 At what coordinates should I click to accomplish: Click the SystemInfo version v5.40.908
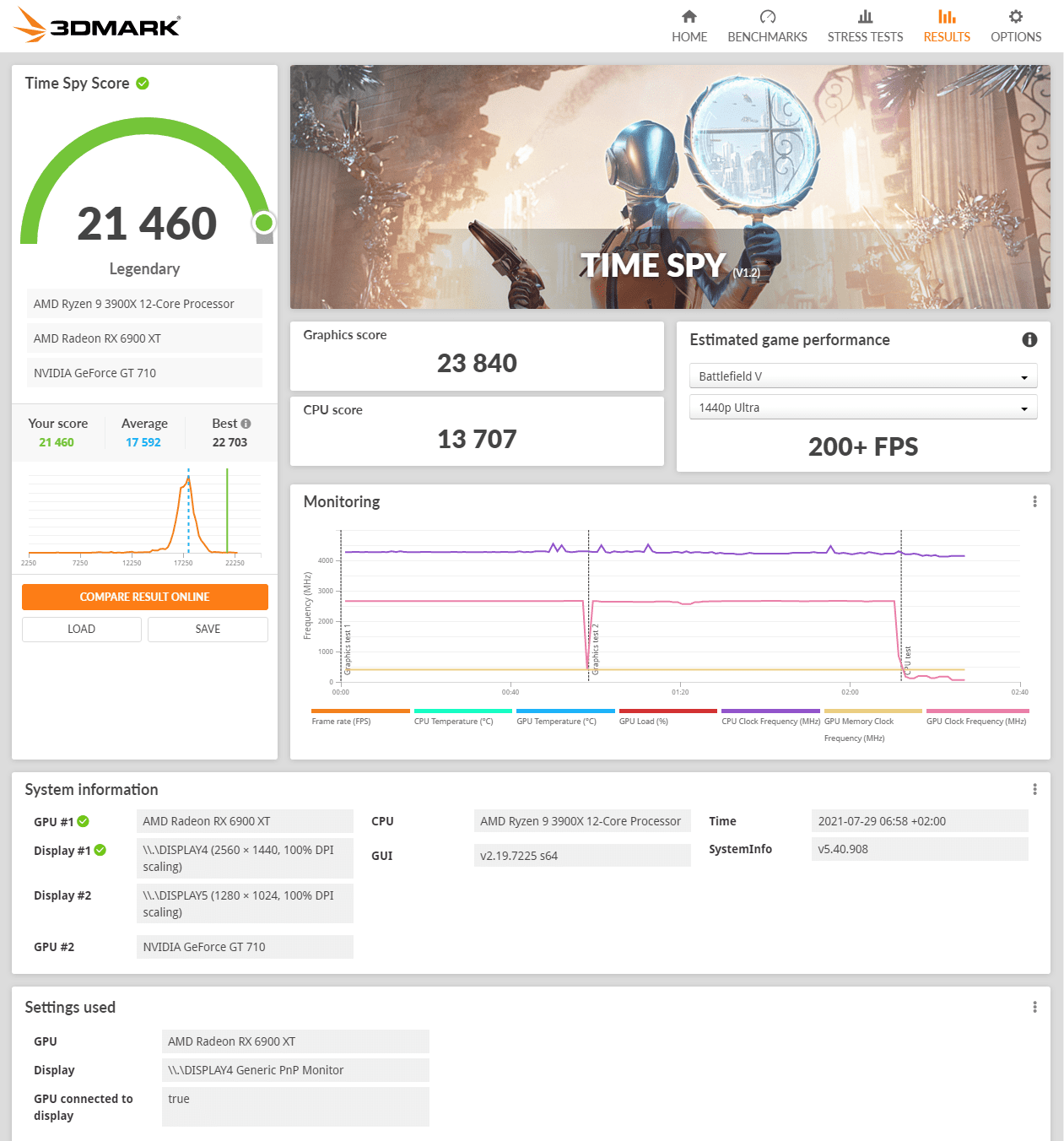[920, 849]
